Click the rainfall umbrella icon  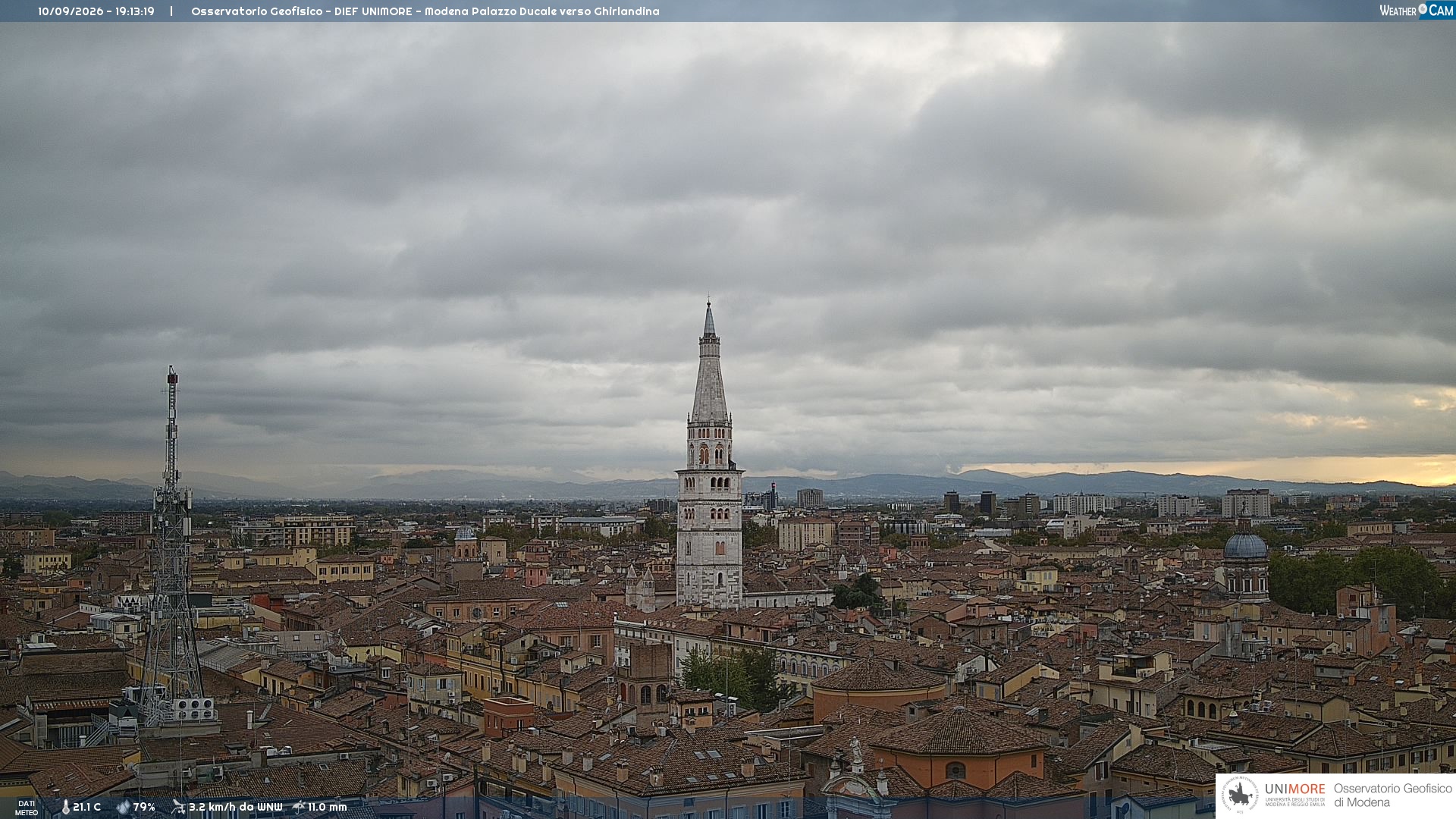click(299, 807)
